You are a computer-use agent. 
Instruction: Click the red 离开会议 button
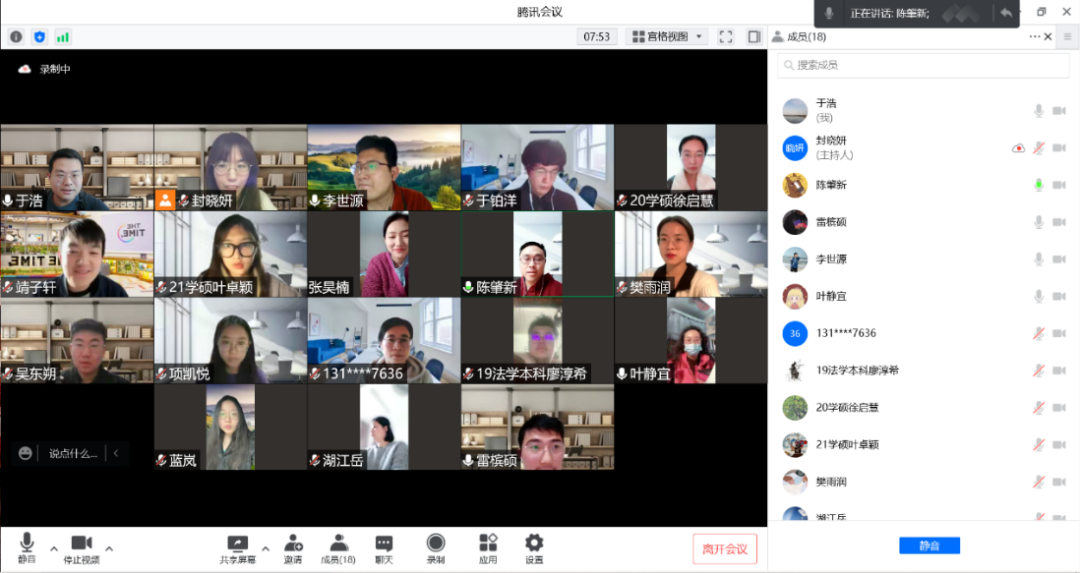(x=725, y=549)
